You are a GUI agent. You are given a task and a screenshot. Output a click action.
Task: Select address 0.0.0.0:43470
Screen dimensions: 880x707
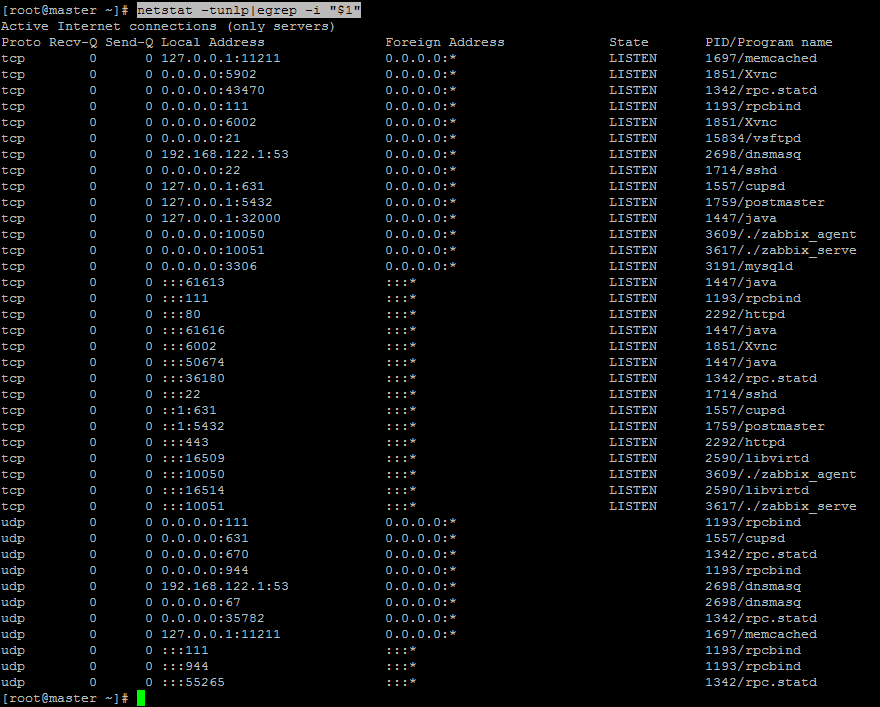pos(213,90)
